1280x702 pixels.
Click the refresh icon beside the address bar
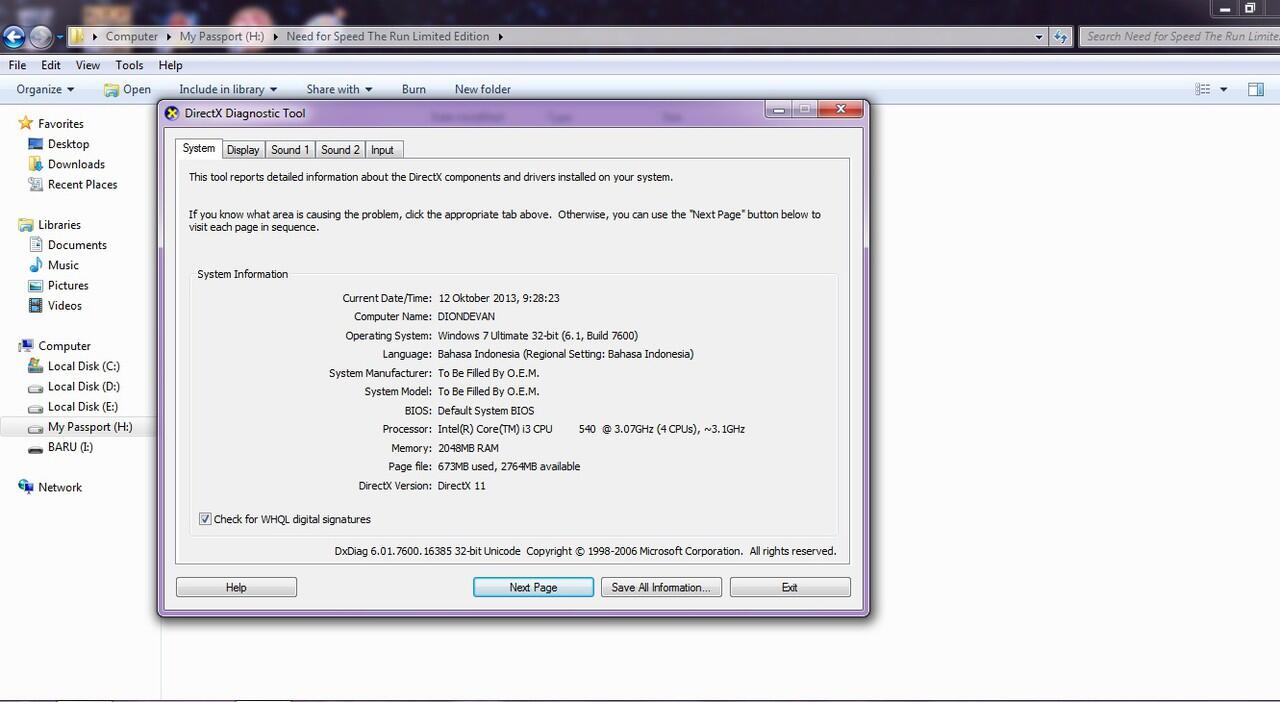coord(1061,37)
